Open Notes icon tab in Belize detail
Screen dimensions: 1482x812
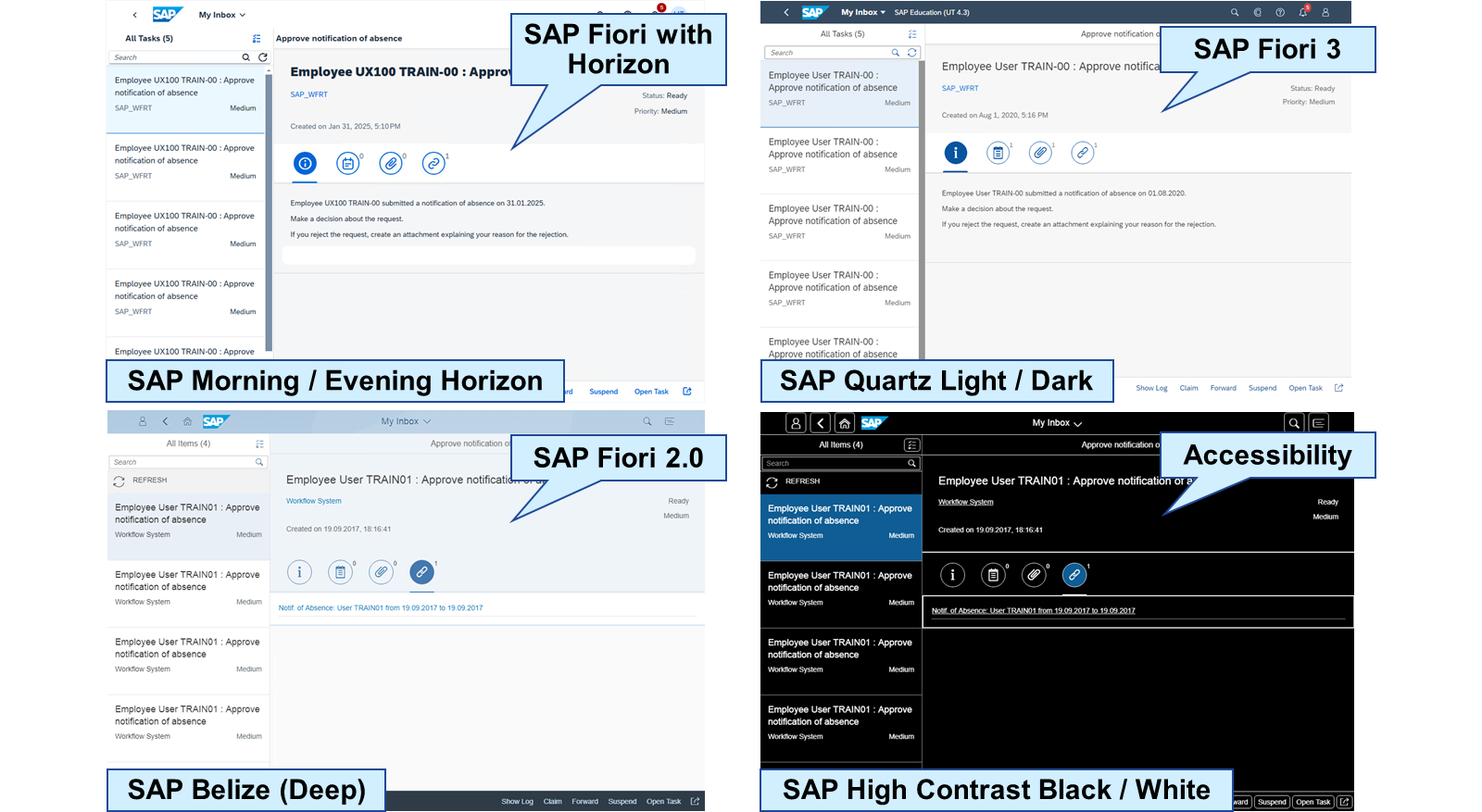pos(340,572)
